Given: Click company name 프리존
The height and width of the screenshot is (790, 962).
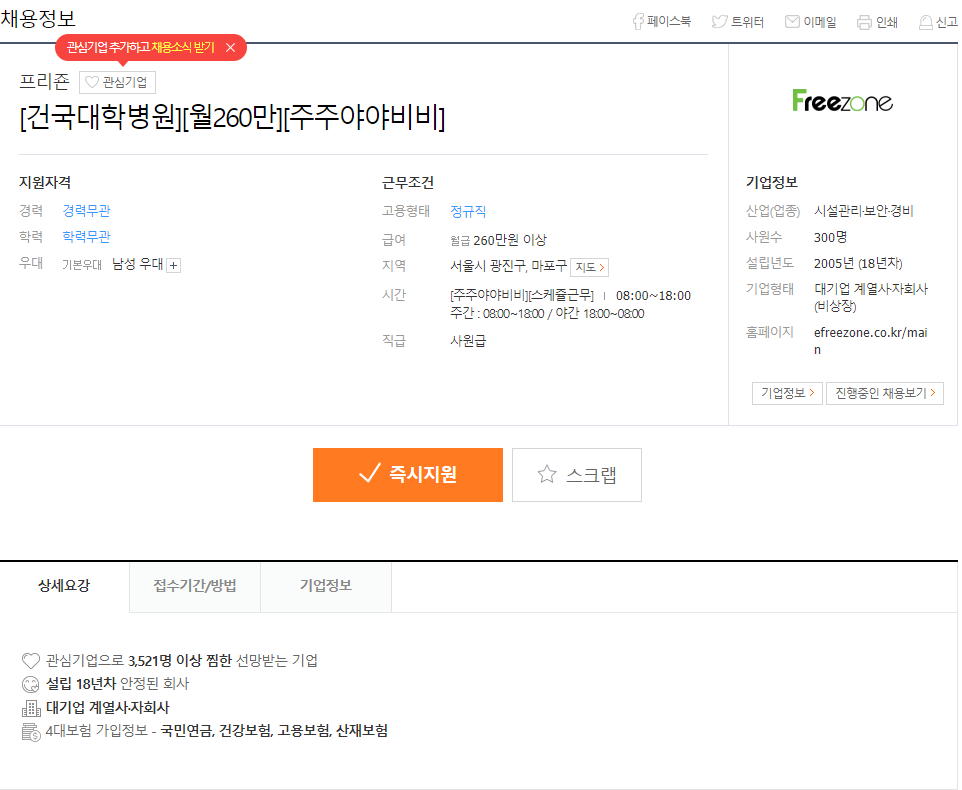Looking at the screenshot, I should [x=44, y=82].
